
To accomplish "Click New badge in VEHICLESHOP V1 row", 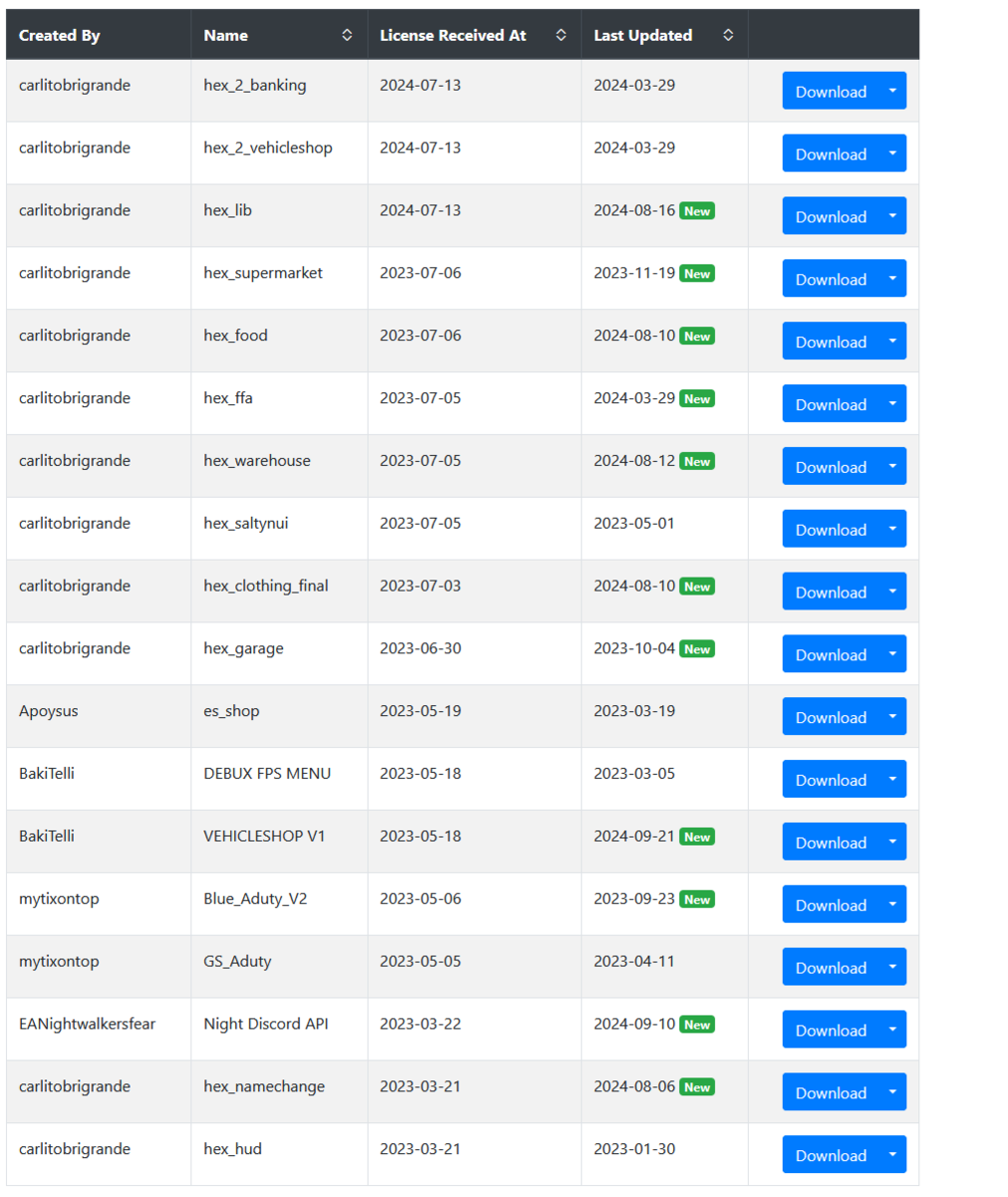I will coord(697,837).
